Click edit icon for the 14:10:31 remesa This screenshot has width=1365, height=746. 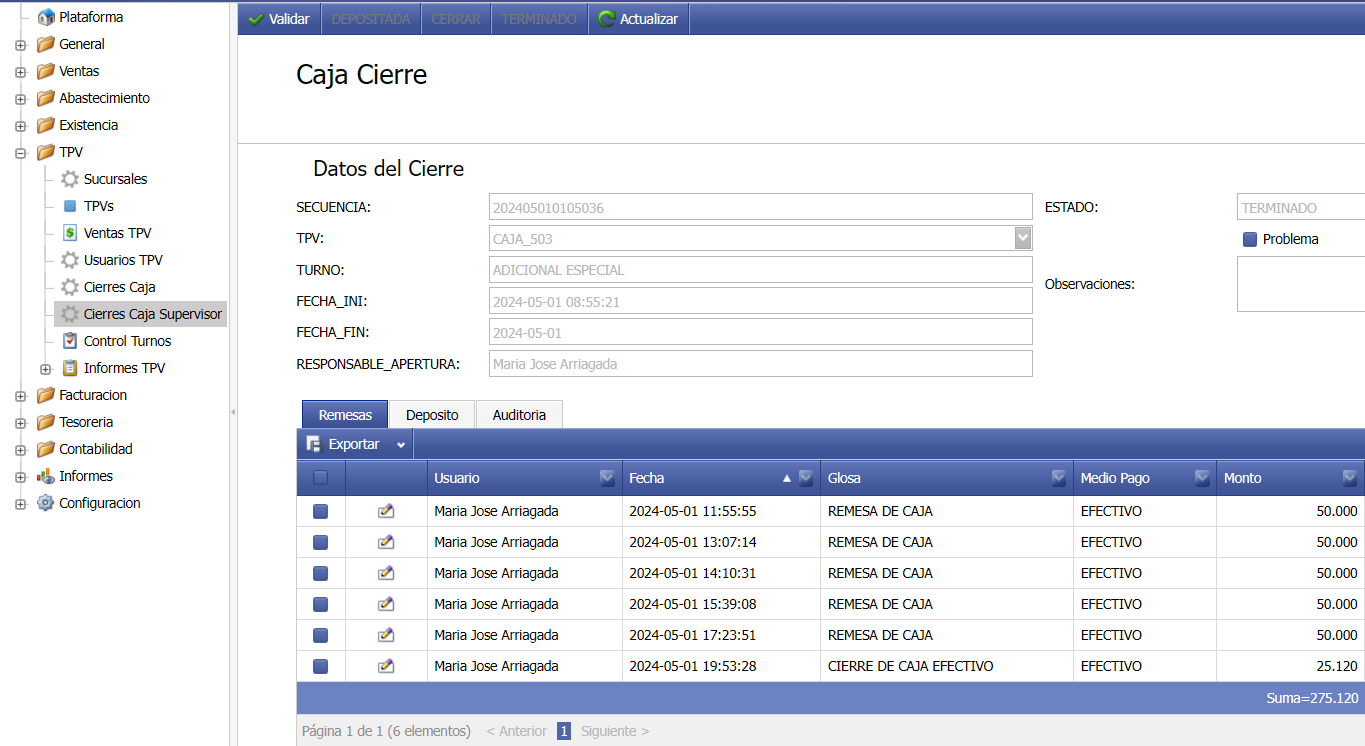[x=386, y=573]
